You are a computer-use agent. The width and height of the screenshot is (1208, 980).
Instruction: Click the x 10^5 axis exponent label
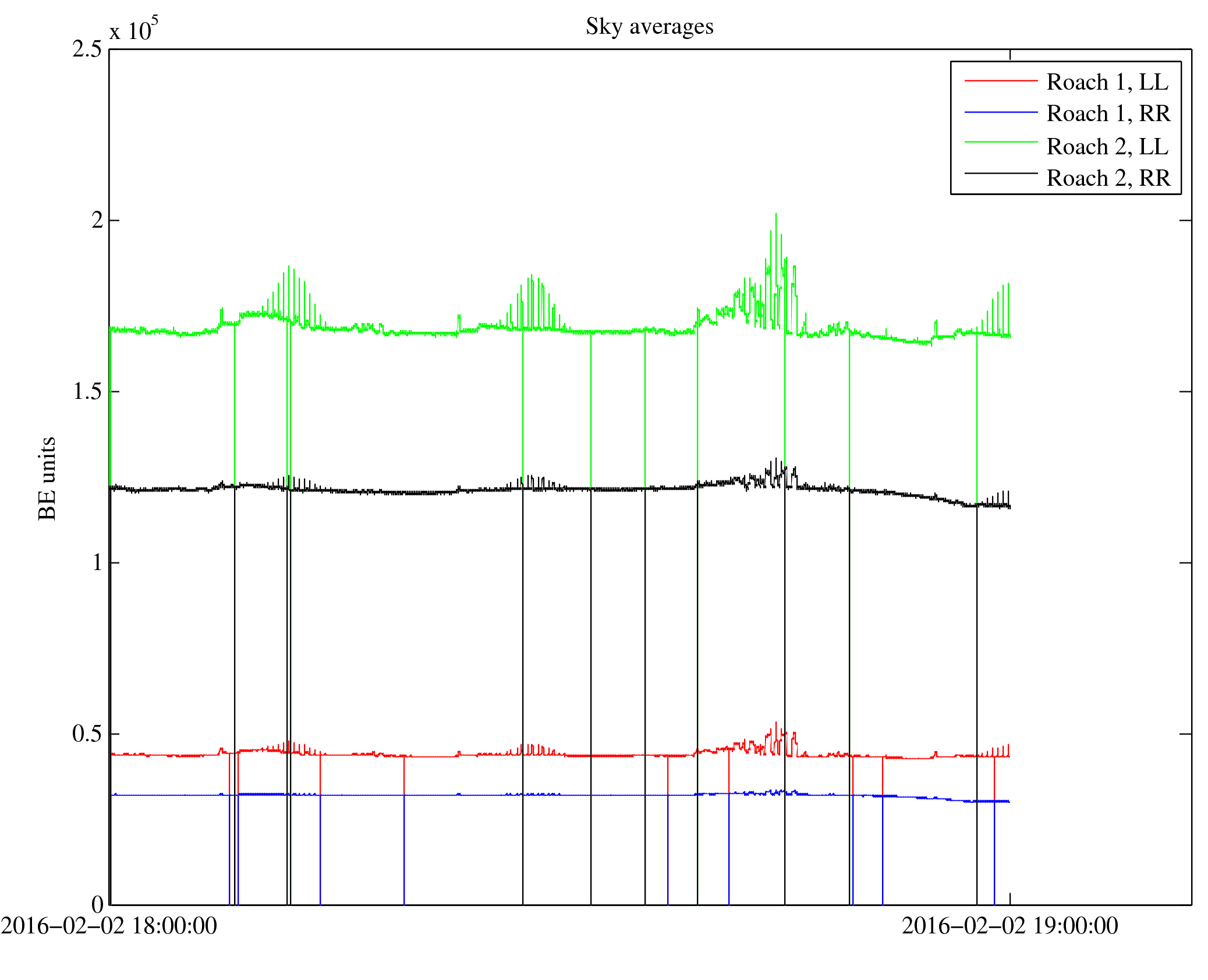(133, 29)
